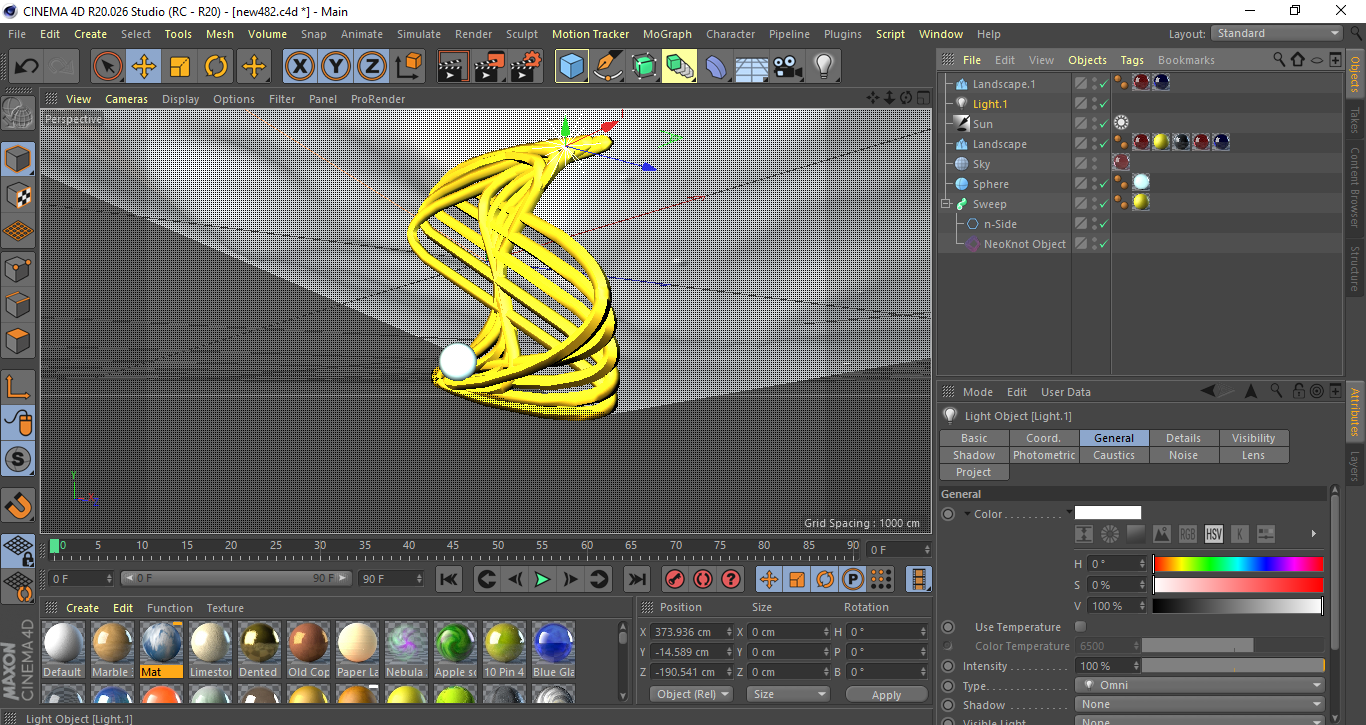
Task: Select the Move tool
Action: click(144, 67)
